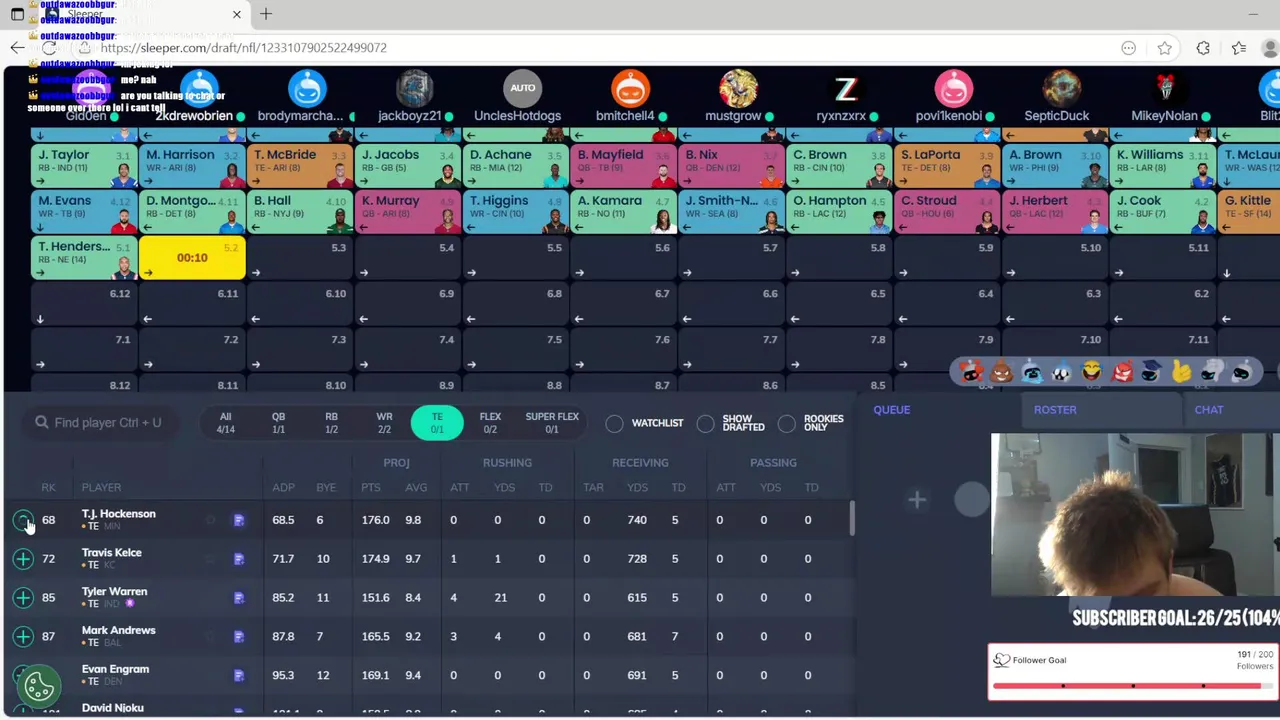Open the J. Taylor draft pick card
Screen dimensions: 1280x720
(84, 166)
